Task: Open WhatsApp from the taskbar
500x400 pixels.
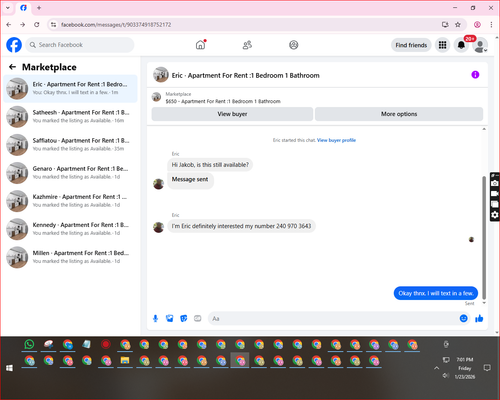Action: point(29,344)
